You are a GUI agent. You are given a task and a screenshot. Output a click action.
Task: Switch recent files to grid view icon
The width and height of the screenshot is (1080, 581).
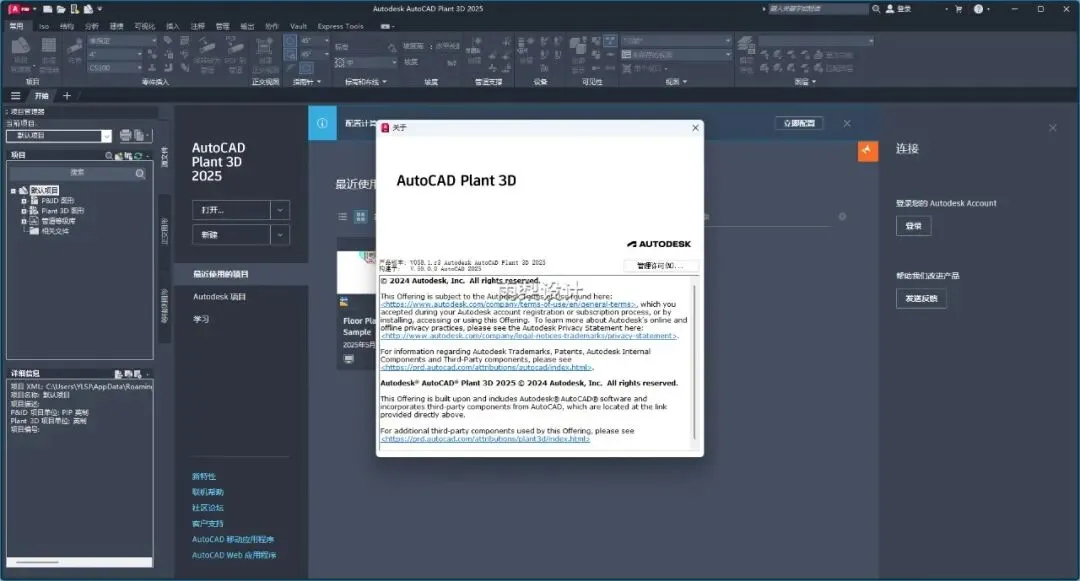(x=360, y=217)
